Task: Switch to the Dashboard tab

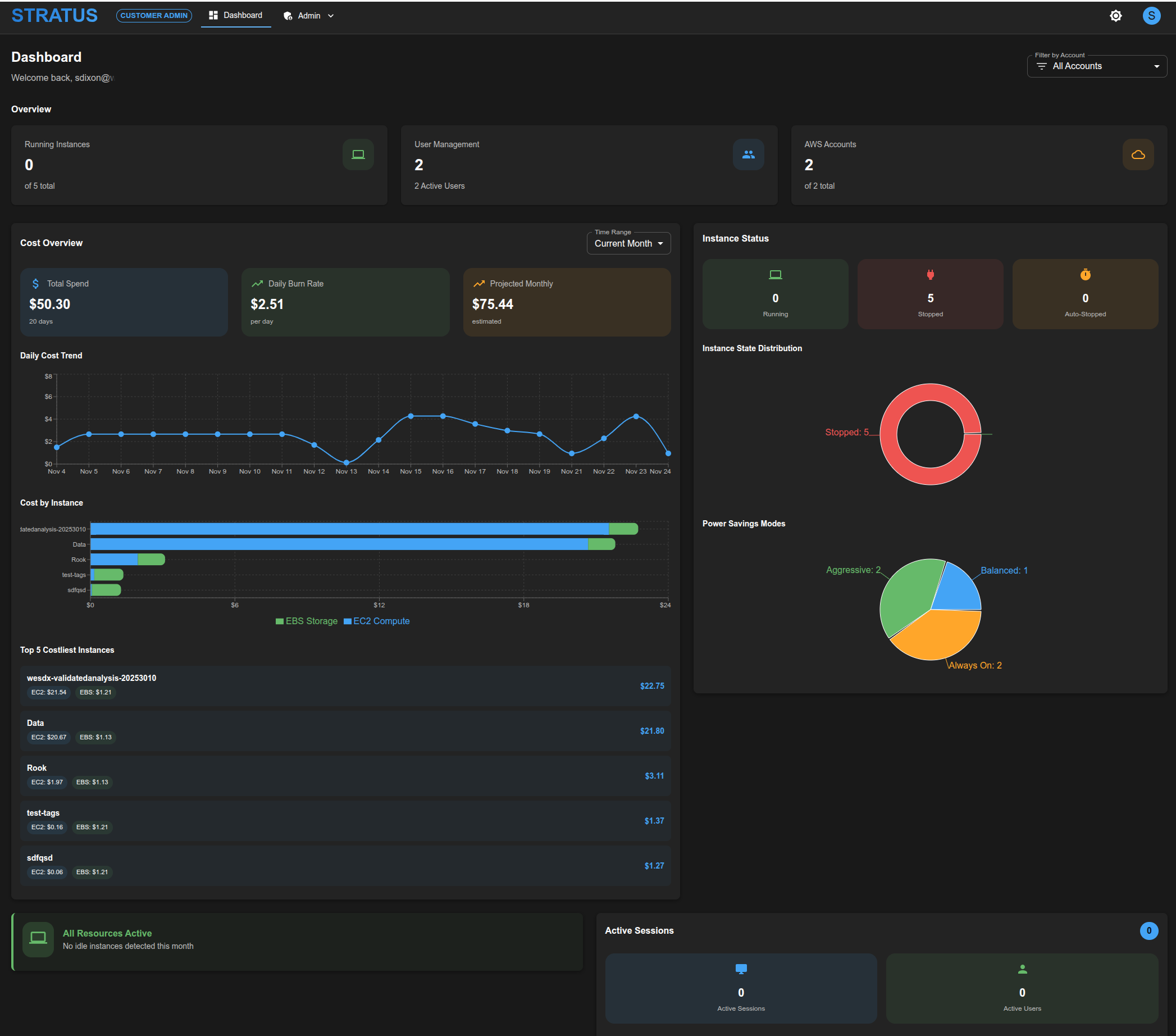Action: (236, 16)
